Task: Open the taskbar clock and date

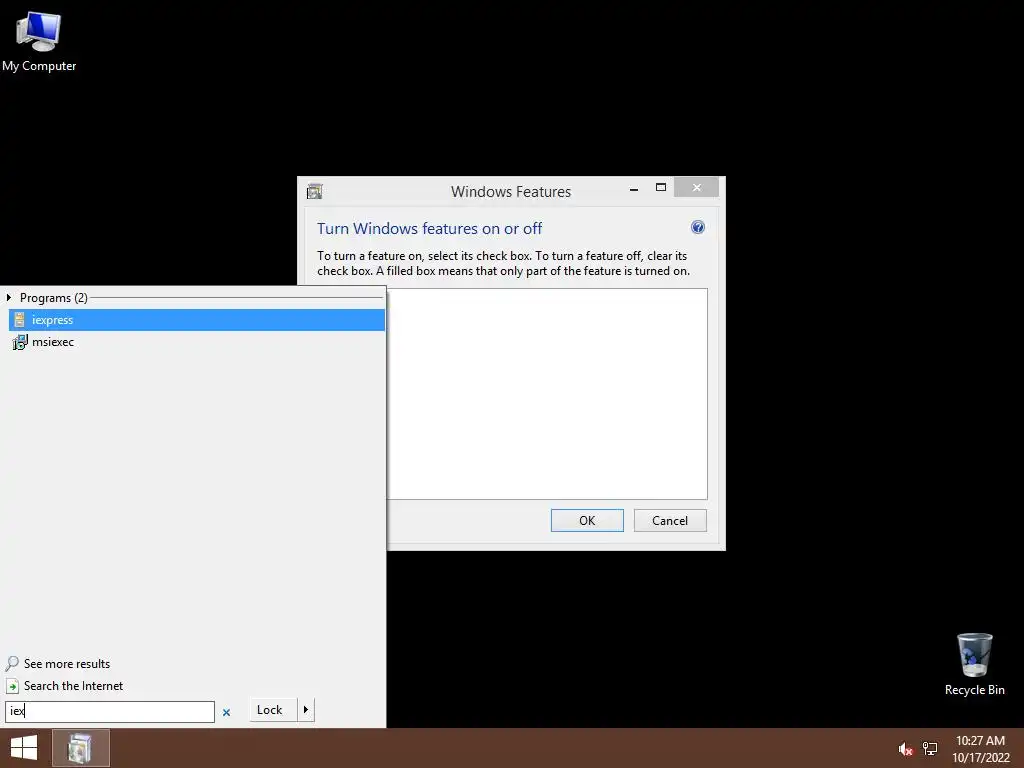Action: point(980,748)
